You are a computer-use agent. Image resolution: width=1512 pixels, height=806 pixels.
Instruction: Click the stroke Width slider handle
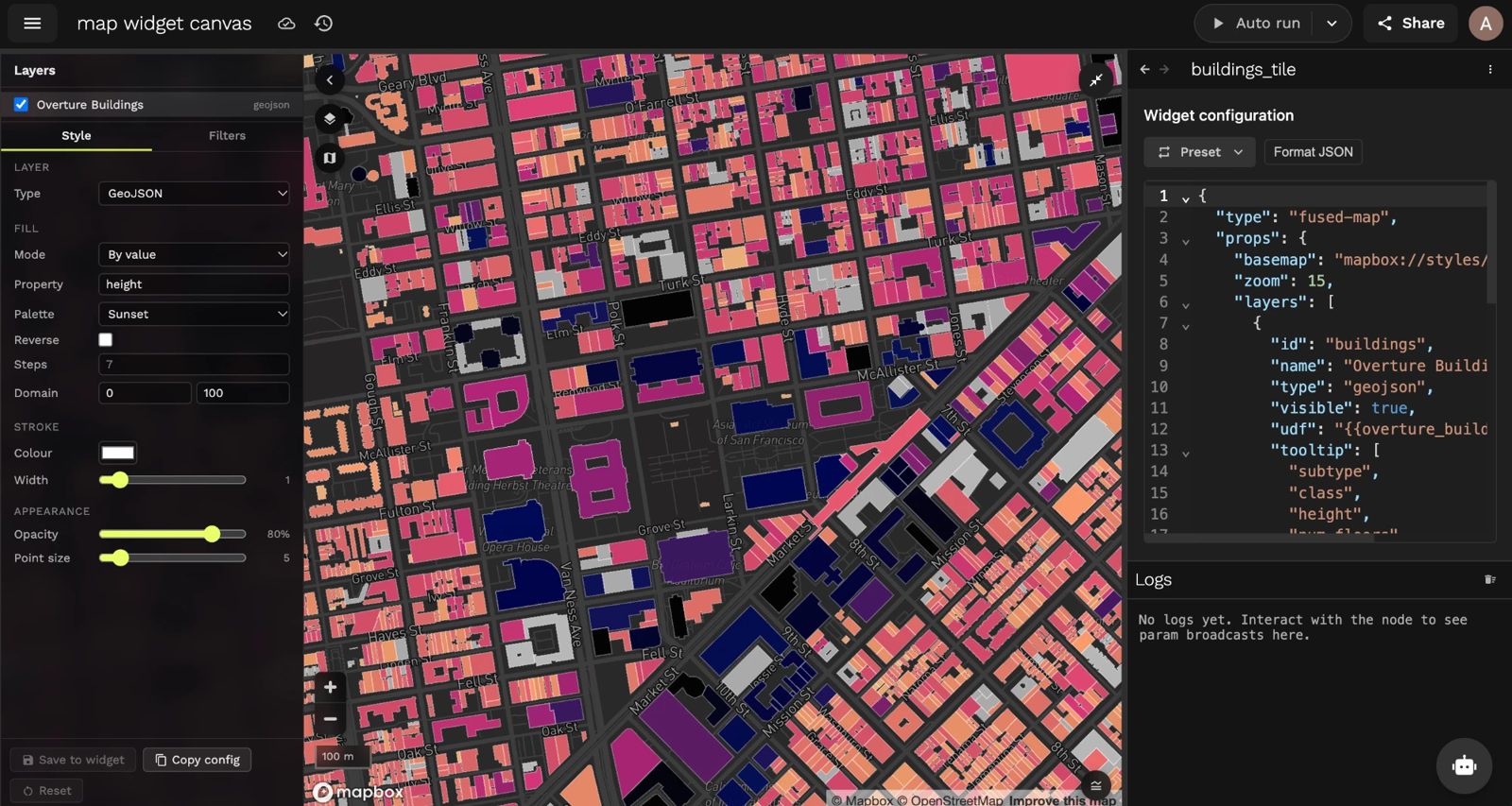(x=119, y=480)
